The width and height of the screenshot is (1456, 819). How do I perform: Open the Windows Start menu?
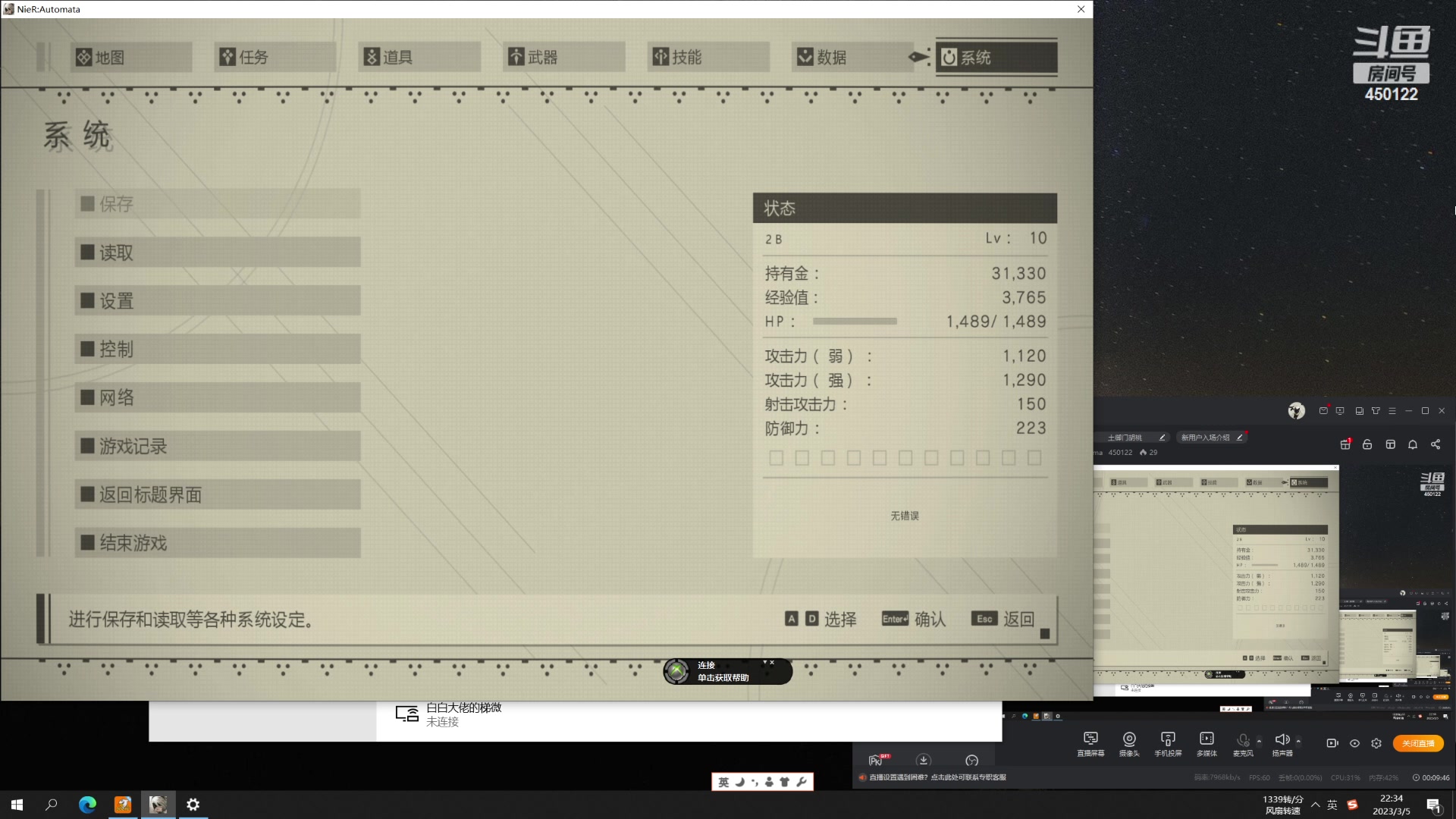tap(17, 805)
